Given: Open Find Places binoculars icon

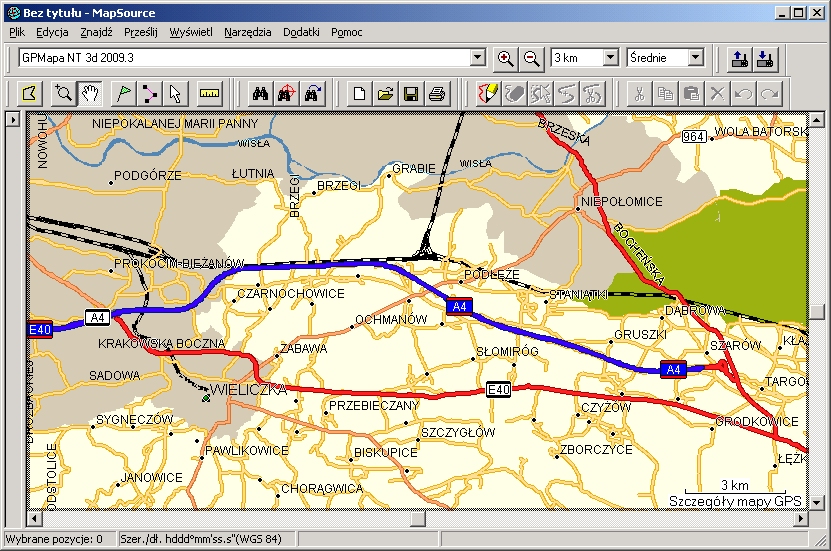Looking at the screenshot, I should (x=260, y=94).
